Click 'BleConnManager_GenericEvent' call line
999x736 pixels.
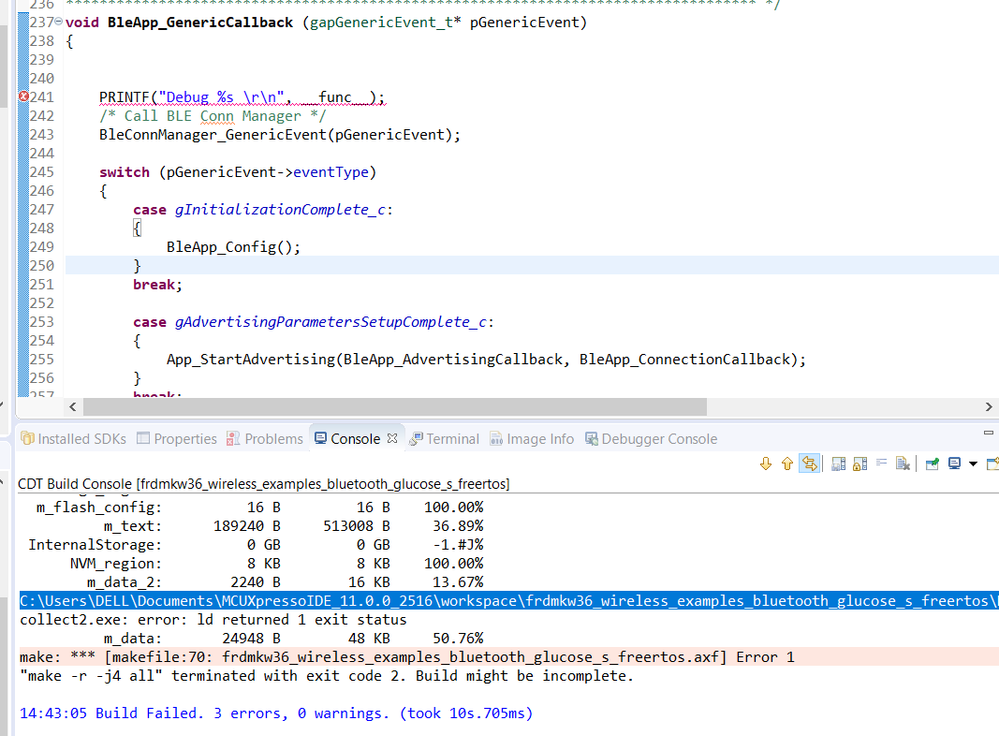[x=280, y=135]
